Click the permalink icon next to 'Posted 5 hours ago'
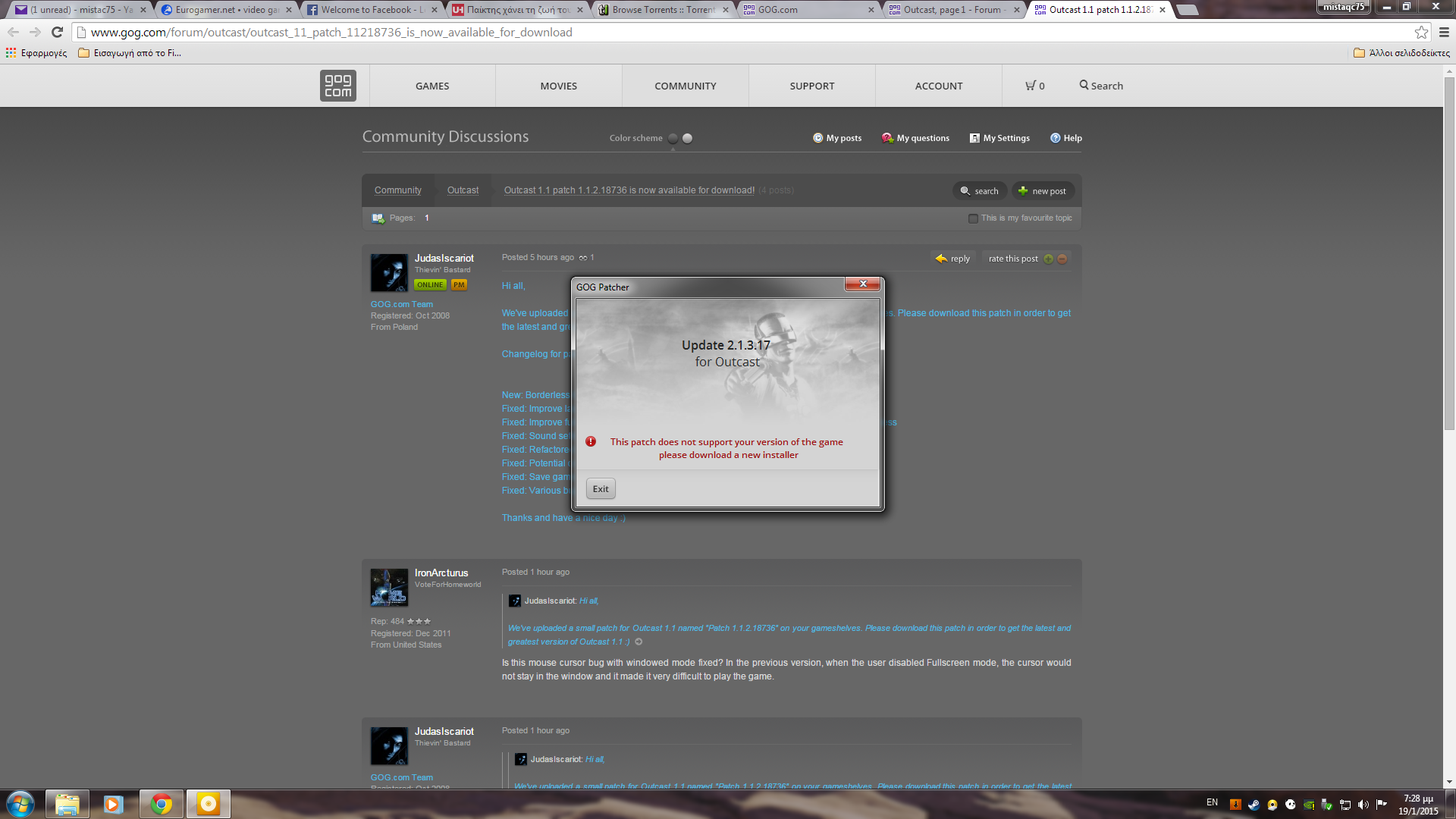Image resolution: width=1456 pixels, height=819 pixels. click(583, 258)
